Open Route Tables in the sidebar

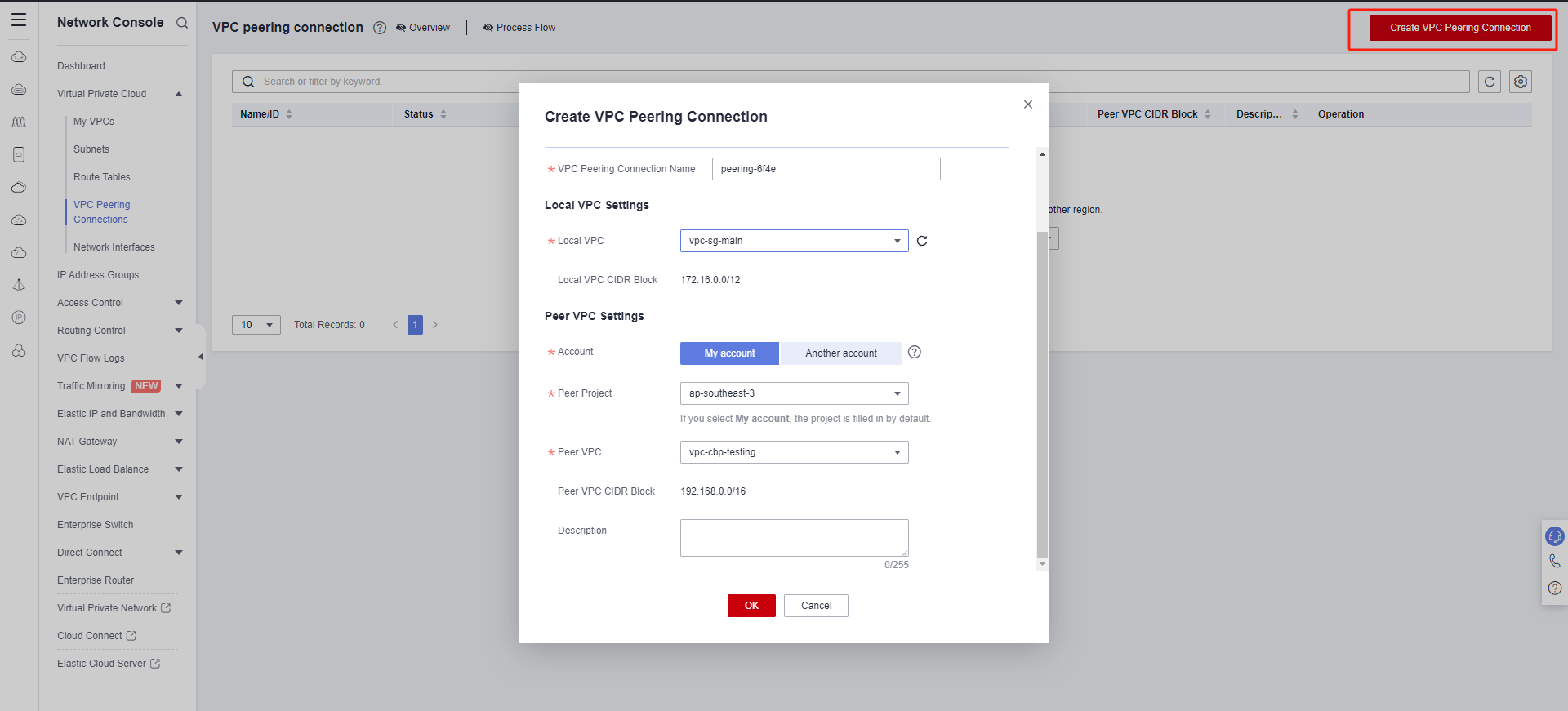(102, 177)
